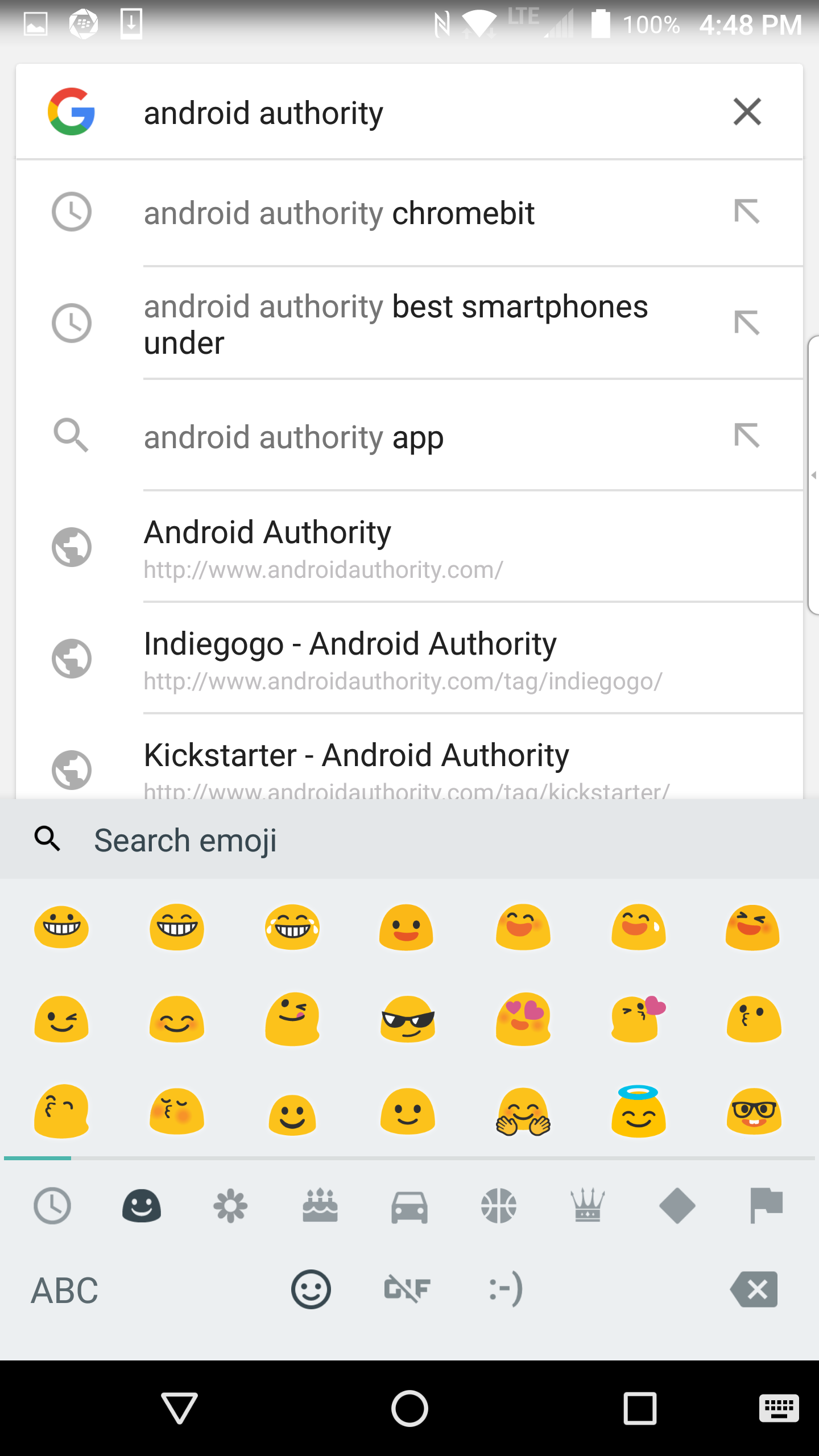
Task: Open the Android Authority homepage link
Action: (324, 547)
